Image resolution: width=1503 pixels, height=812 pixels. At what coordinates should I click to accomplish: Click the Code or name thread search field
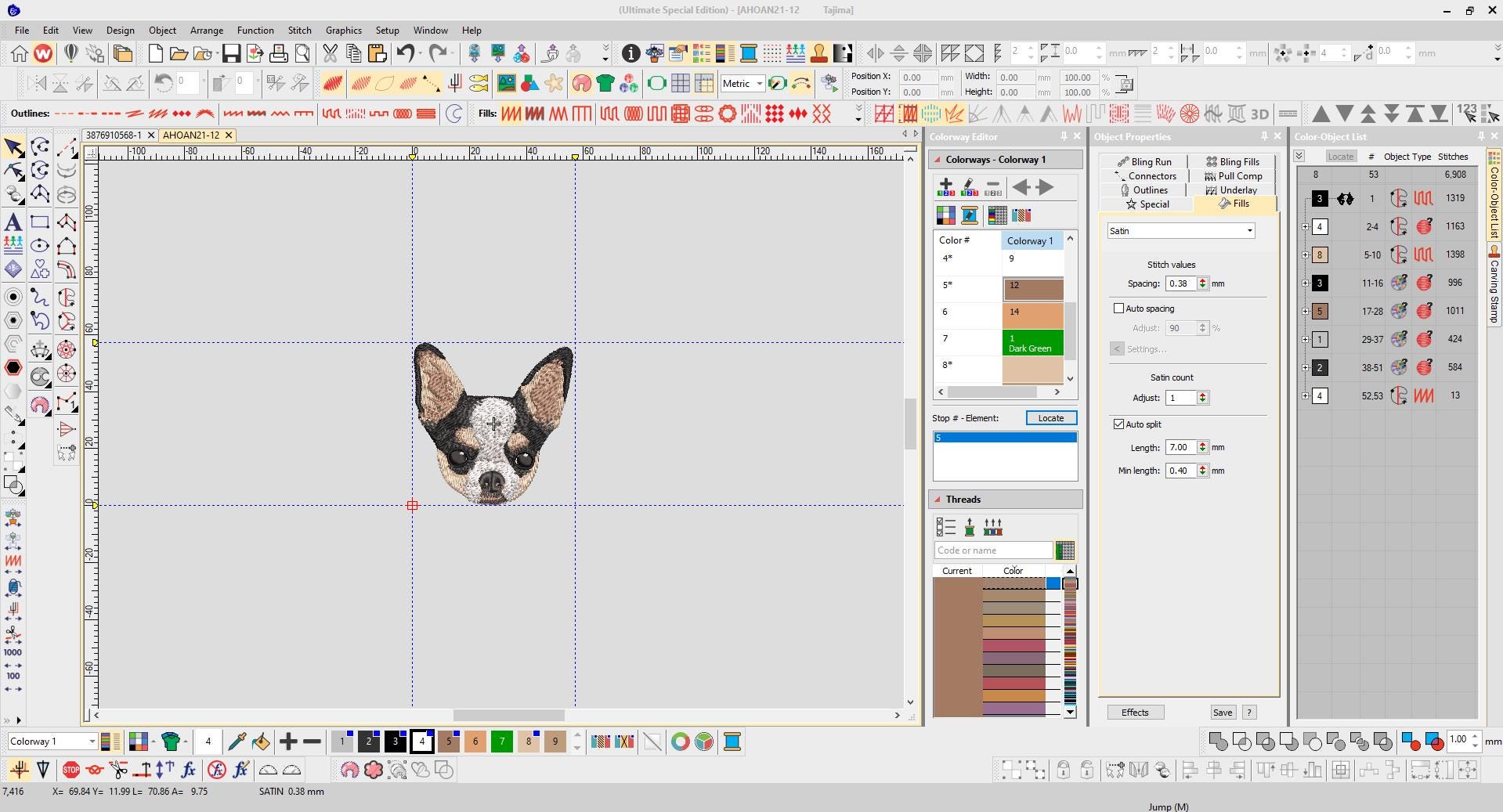tap(993, 550)
